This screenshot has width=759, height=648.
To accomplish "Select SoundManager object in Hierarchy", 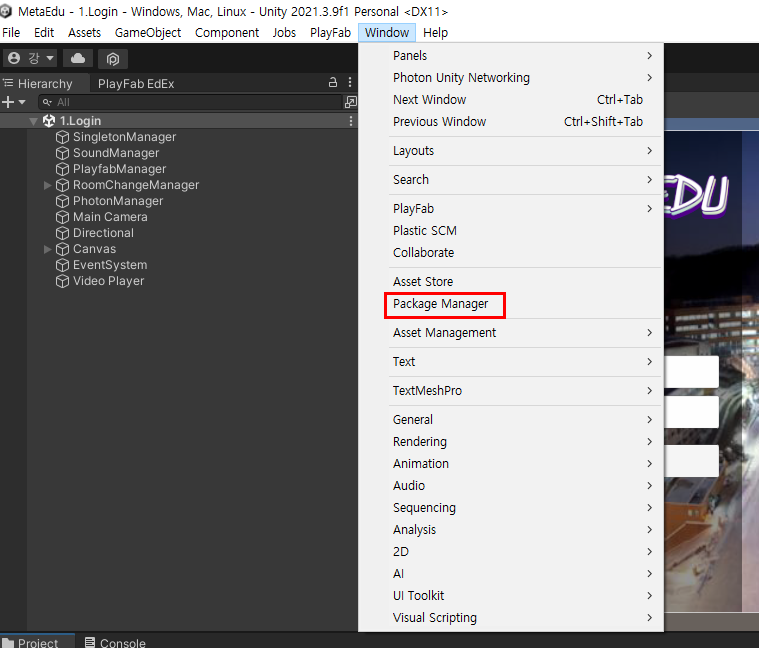I will pyautogui.click(x=116, y=153).
